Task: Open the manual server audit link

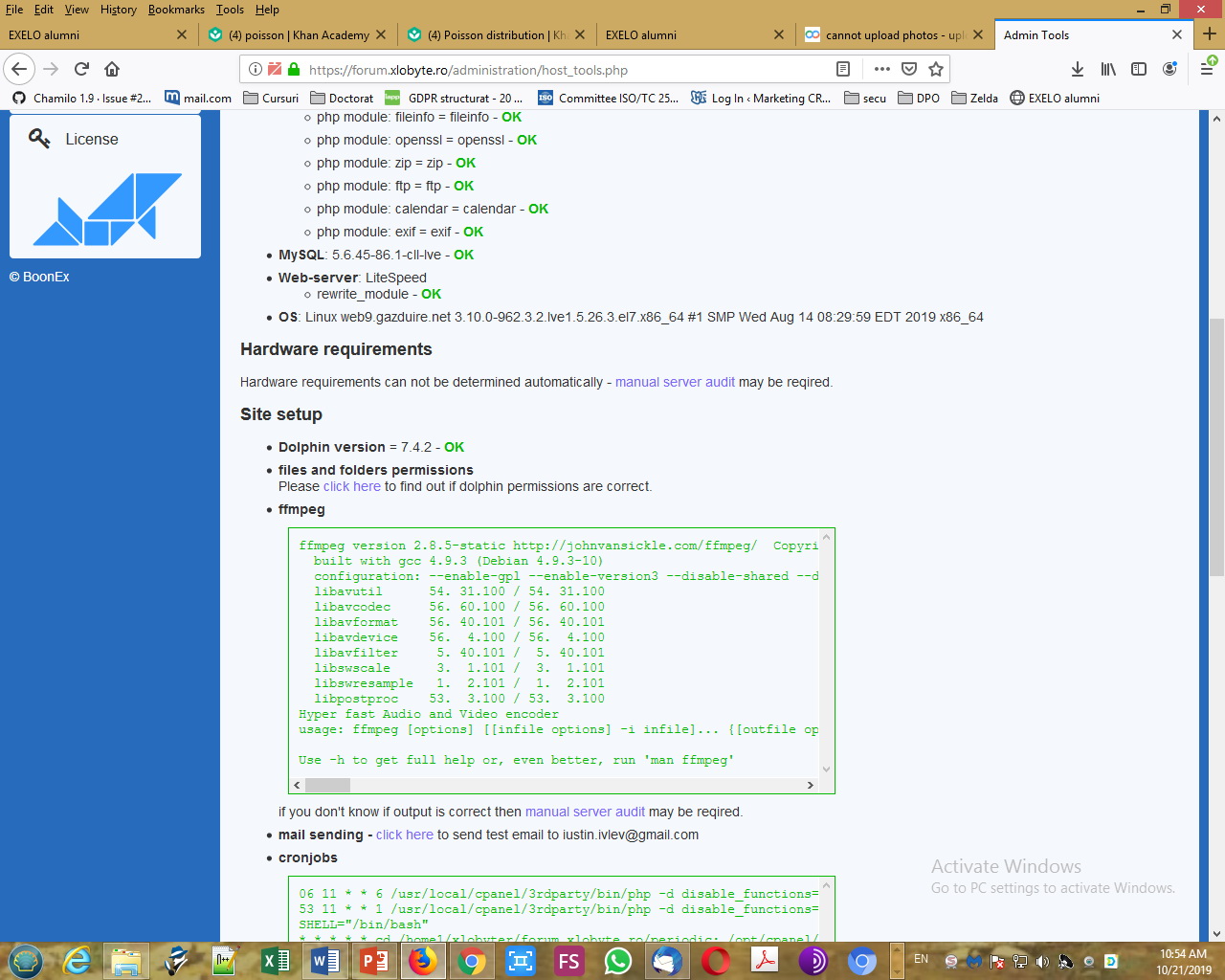Action: pyautogui.click(x=675, y=382)
